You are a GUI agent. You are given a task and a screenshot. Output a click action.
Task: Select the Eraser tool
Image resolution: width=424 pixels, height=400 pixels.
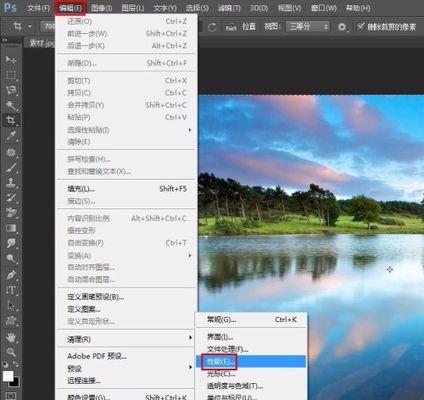11,213
